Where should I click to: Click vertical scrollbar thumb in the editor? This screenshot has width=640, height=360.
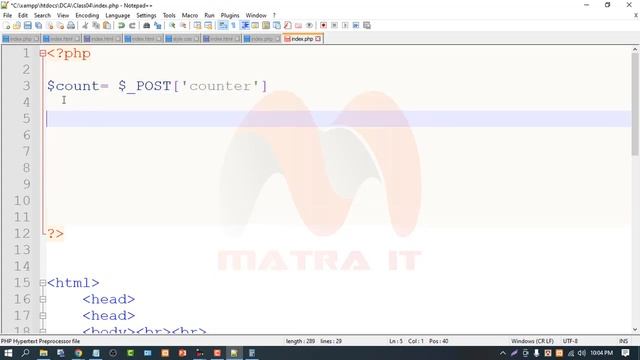(635, 104)
